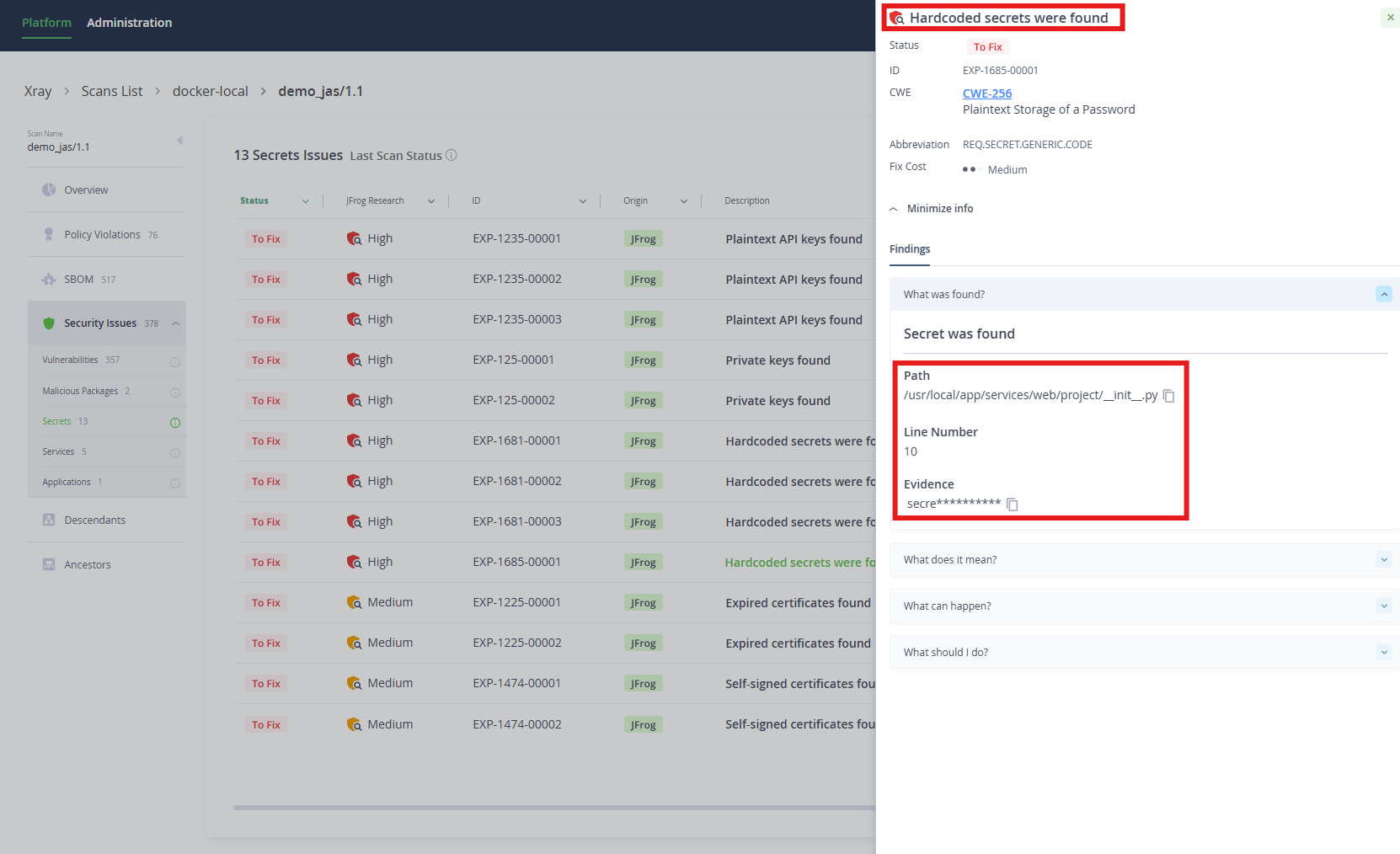
Task: Open the CWE-256 link
Action: point(987,93)
